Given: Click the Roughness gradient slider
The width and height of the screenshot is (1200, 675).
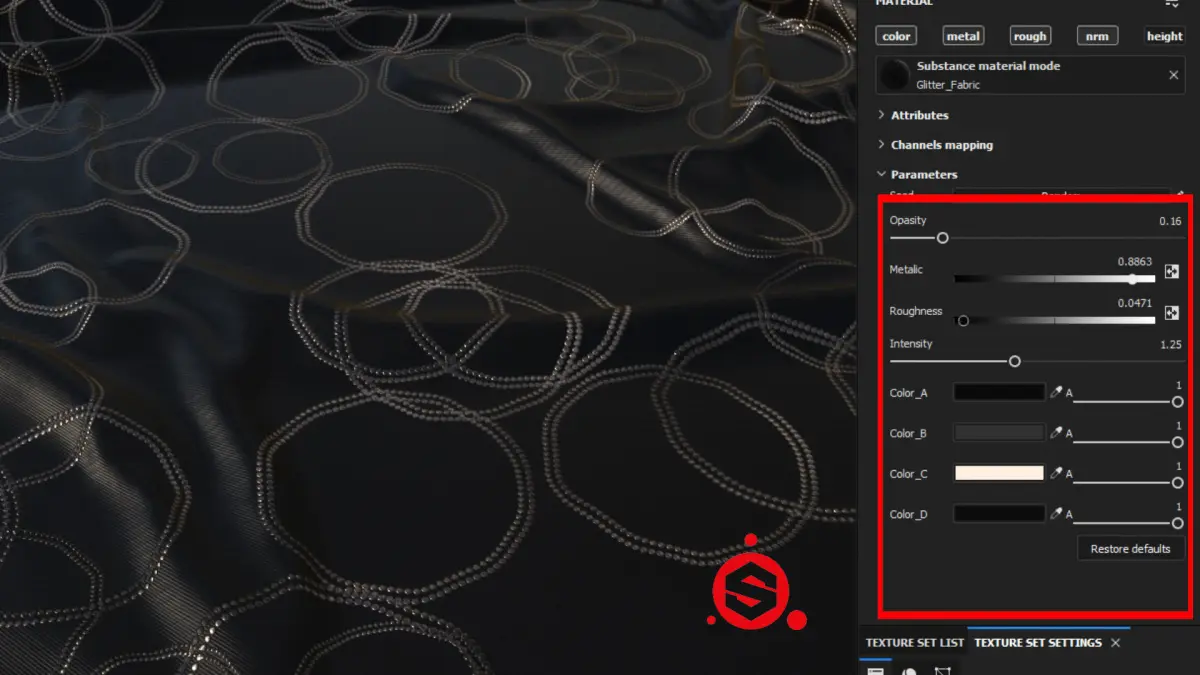Looking at the screenshot, I should (x=1054, y=321).
